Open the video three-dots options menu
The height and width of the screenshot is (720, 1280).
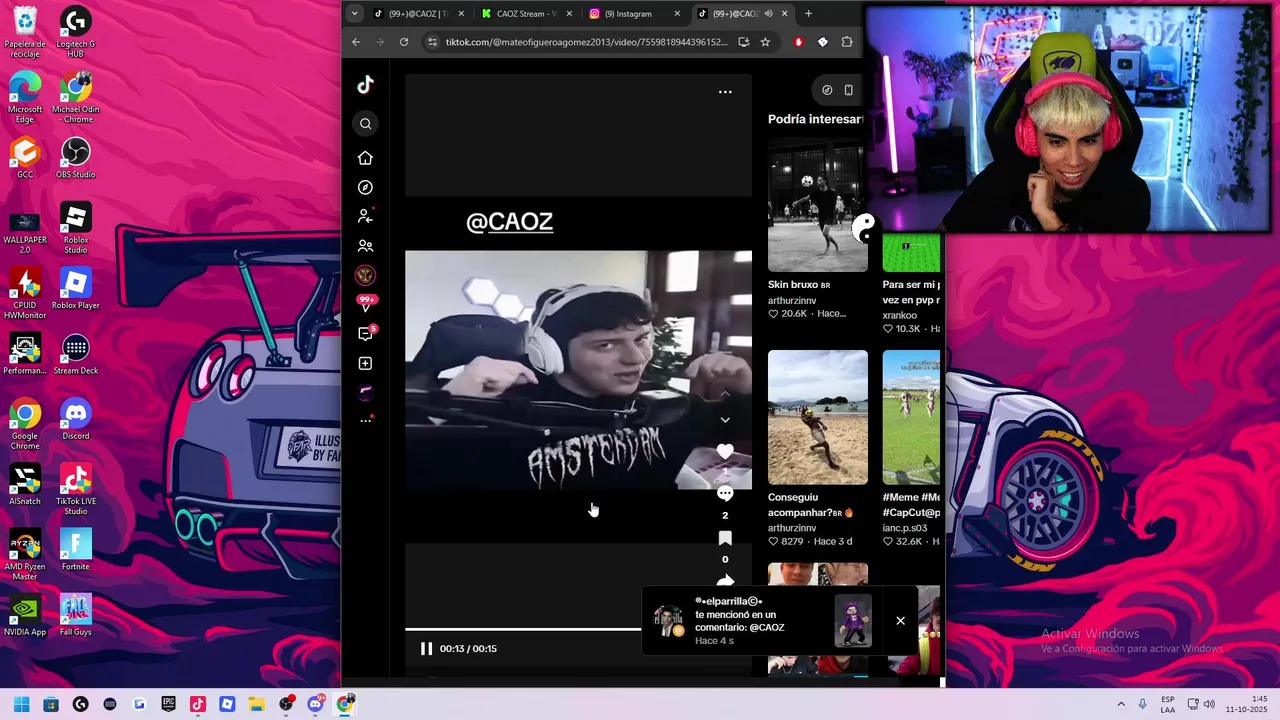pos(725,92)
